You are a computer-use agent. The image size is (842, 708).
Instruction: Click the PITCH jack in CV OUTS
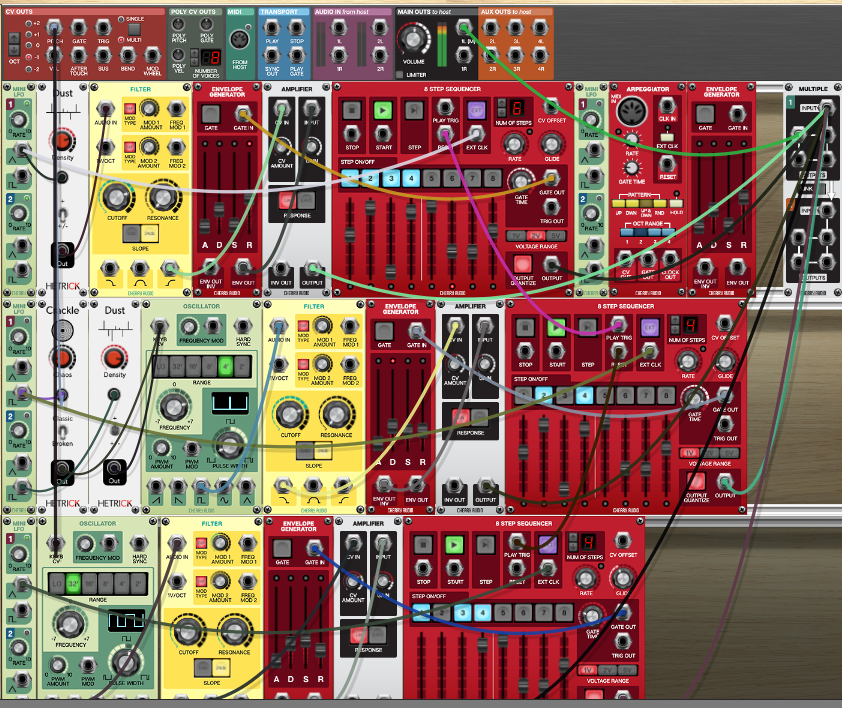coord(54,27)
